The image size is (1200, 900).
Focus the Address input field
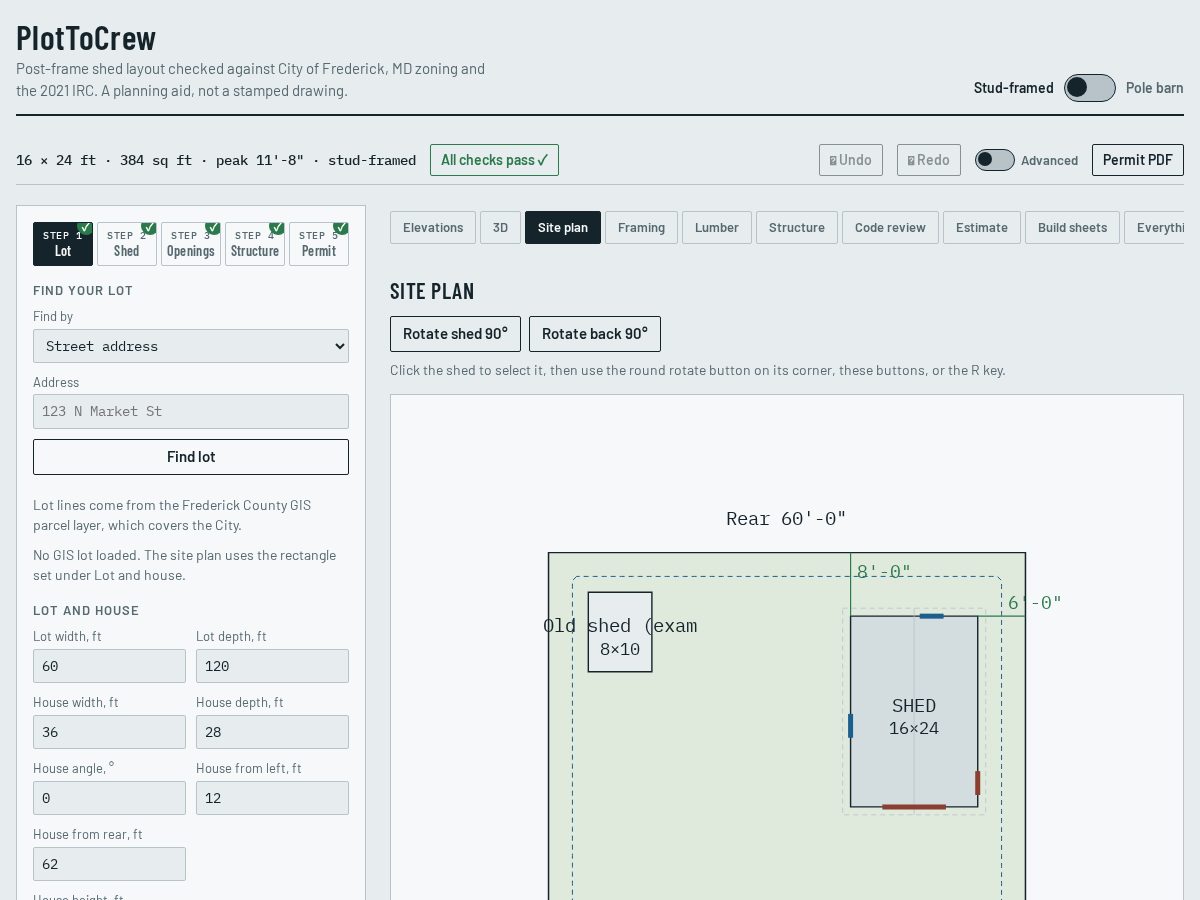pyautogui.click(x=191, y=411)
